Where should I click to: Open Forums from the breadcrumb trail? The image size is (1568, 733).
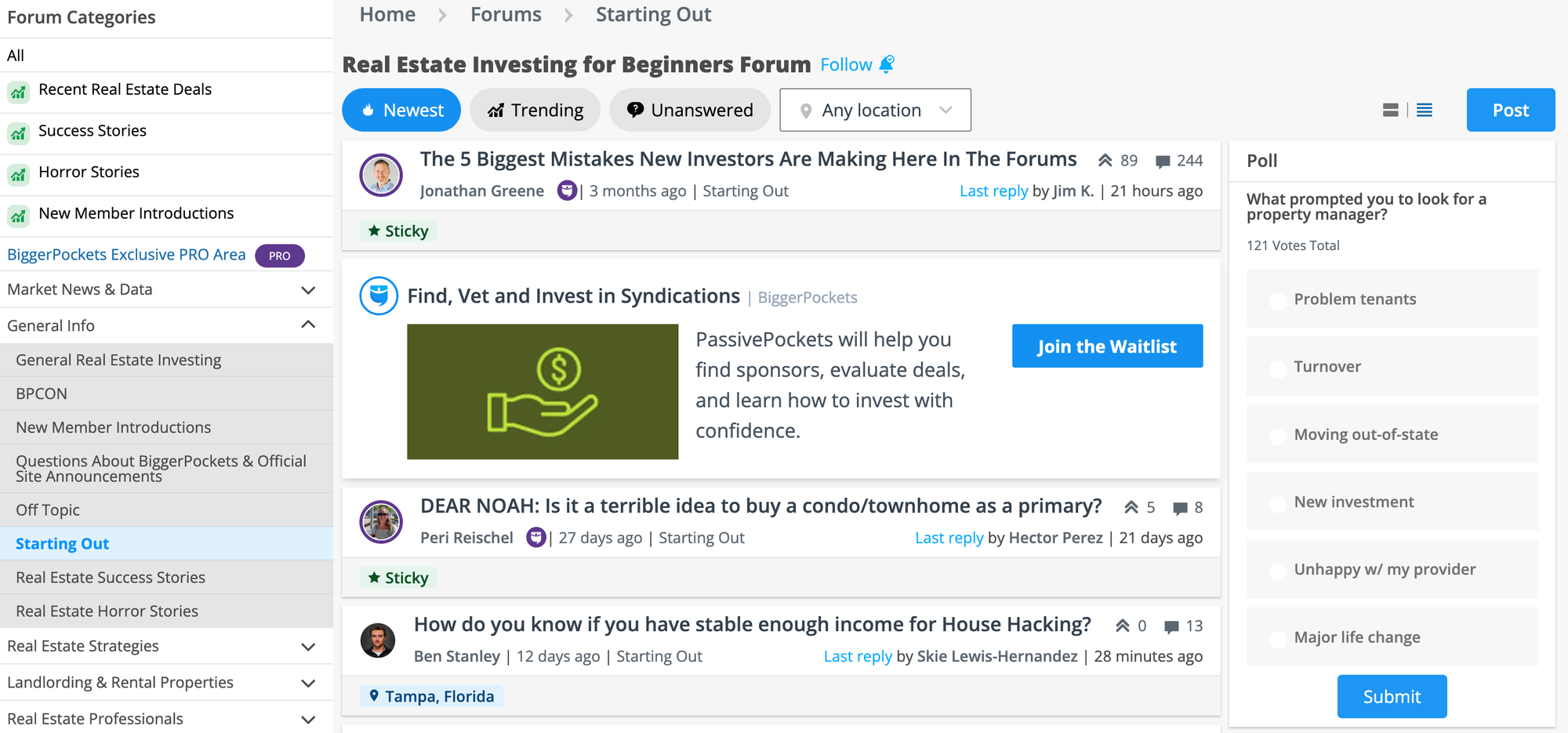pos(505,14)
